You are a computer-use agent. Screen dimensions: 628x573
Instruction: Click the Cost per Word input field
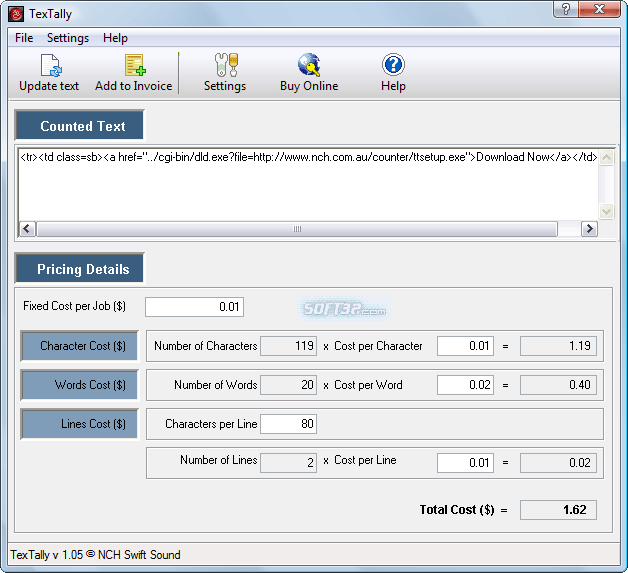[465, 385]
